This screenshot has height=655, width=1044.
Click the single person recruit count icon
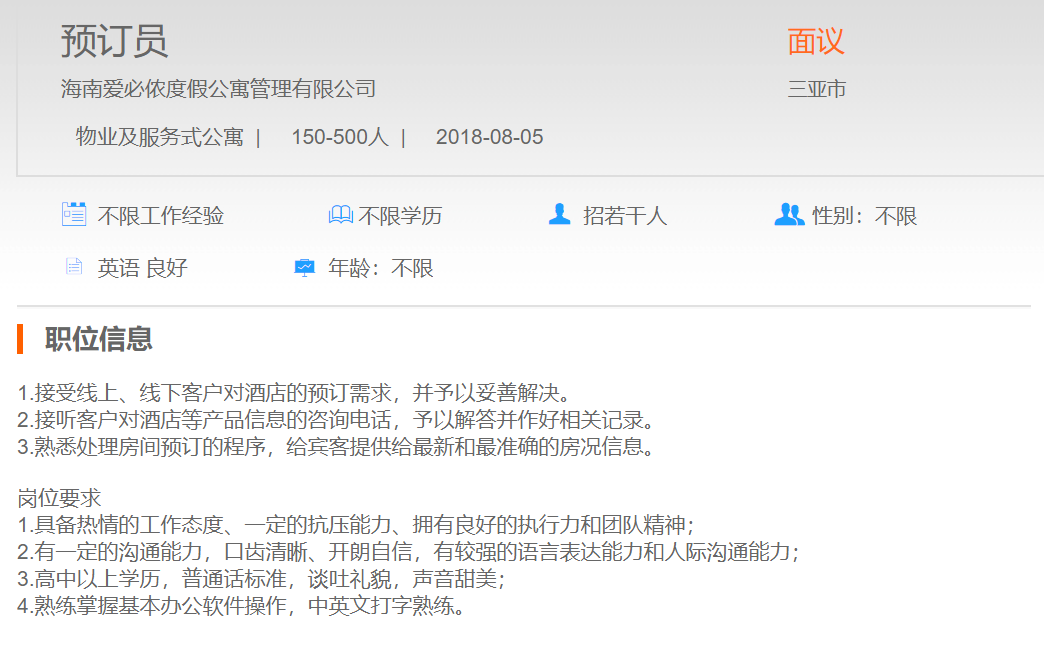[x=559, y=215]
